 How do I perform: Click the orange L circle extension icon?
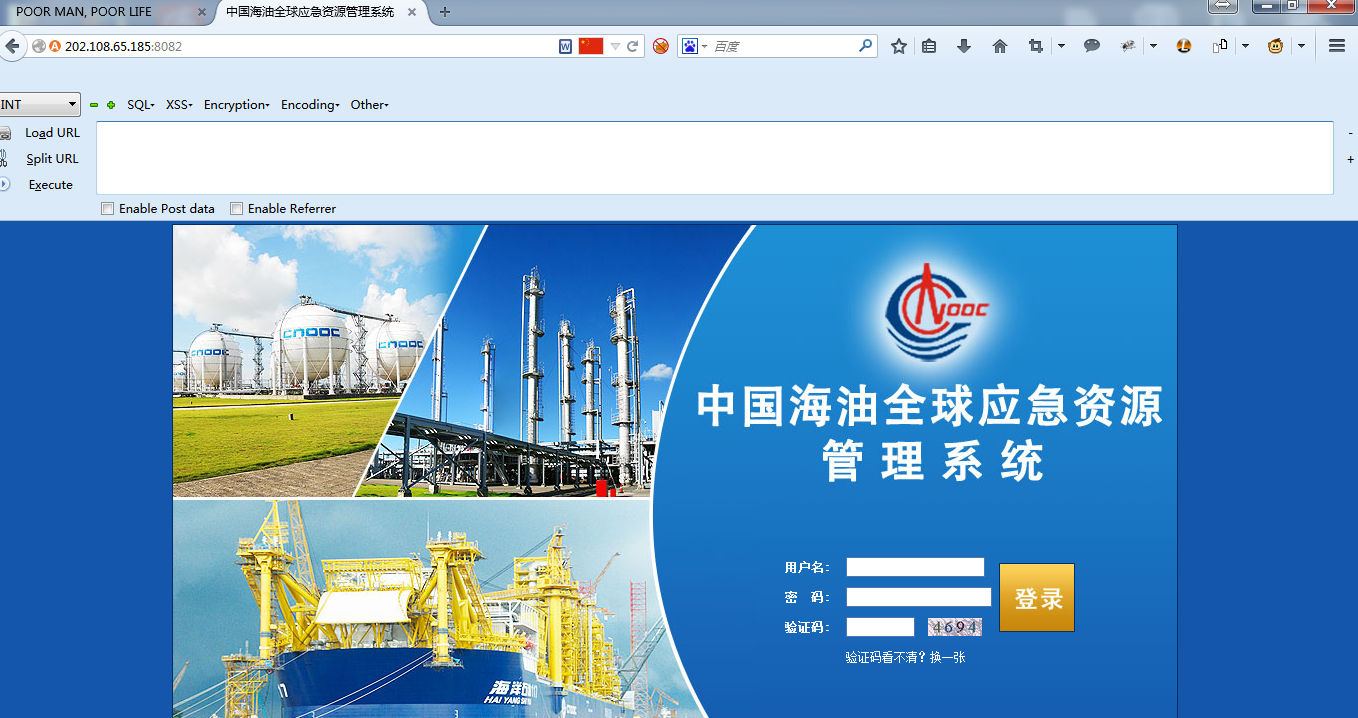click(x=1184, y=46)
